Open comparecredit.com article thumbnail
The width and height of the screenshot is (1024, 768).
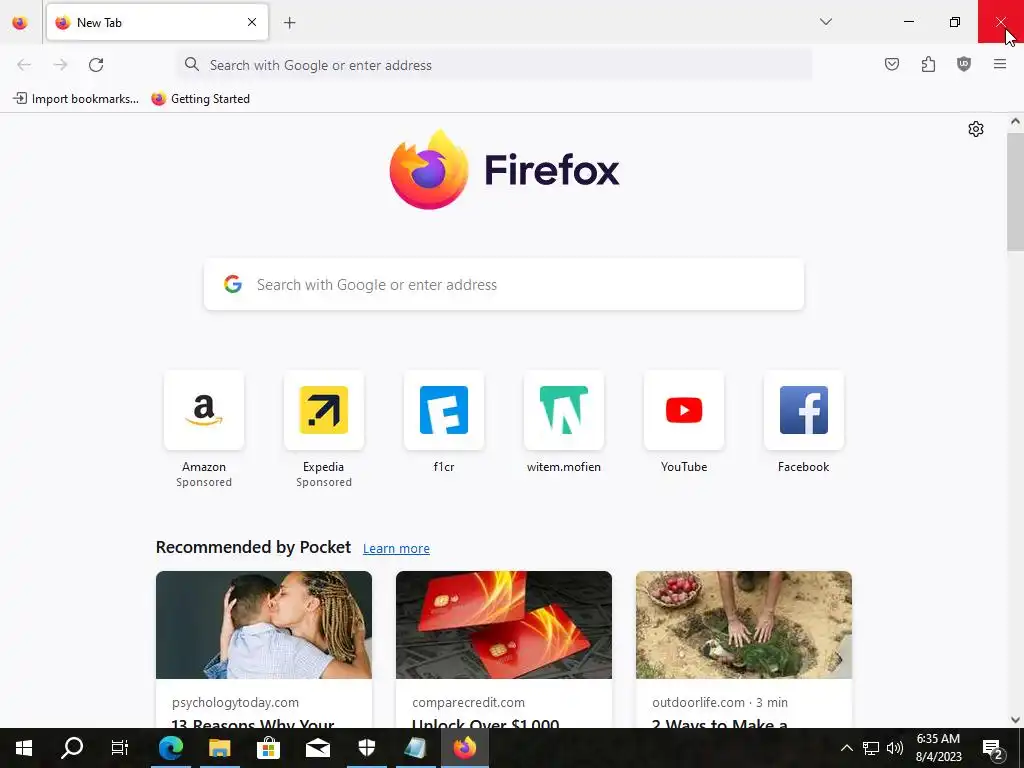504,625
